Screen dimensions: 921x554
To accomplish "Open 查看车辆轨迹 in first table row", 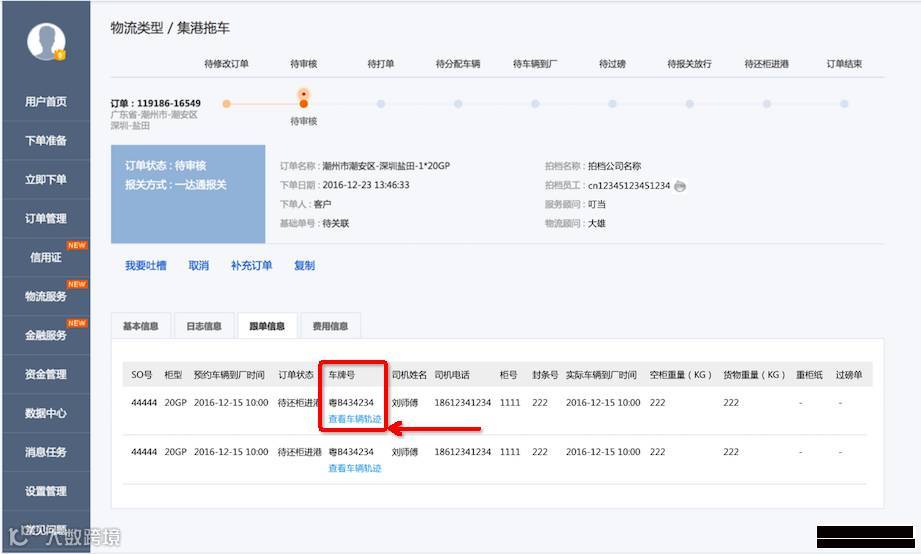I will tap(355, 419).
